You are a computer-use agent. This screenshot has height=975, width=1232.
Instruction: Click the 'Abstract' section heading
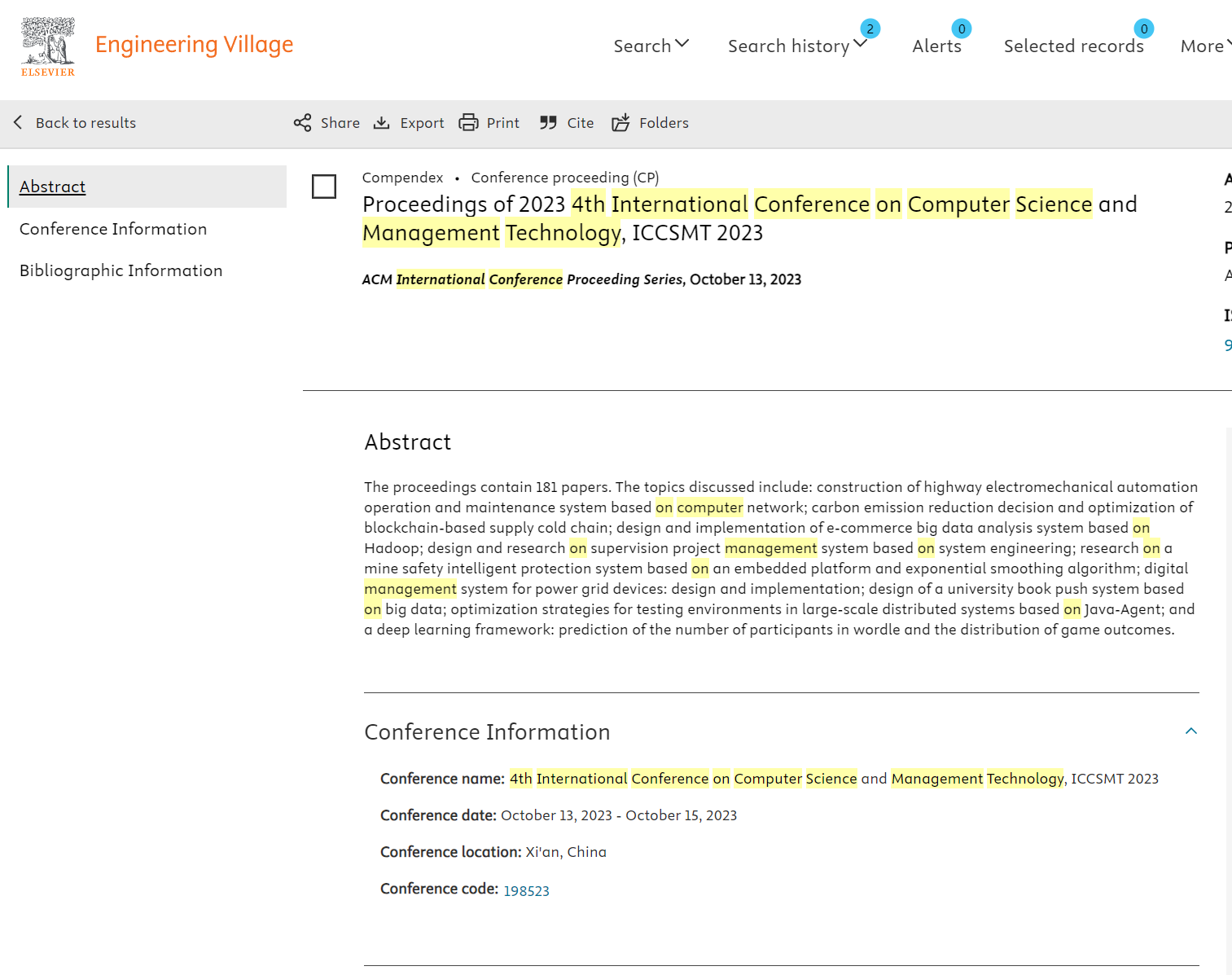tap(408, 442)
